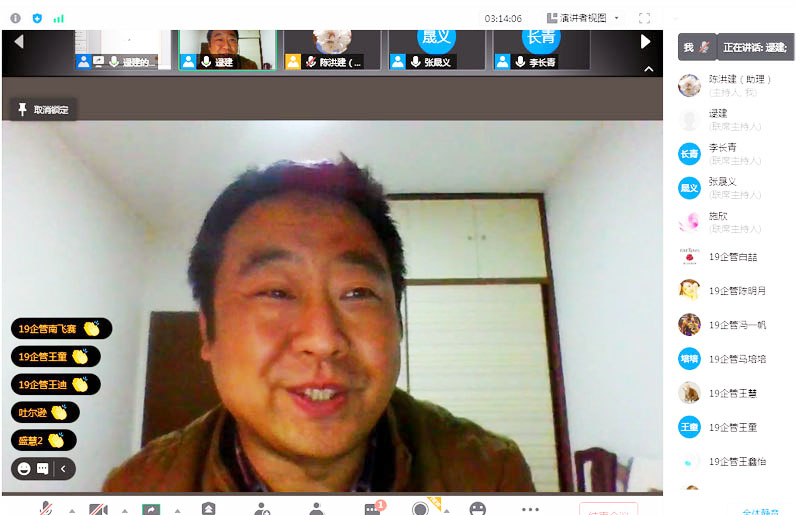Check the green network signal indicator
This screenshot has width=800, height=515.
coord(58,17)
